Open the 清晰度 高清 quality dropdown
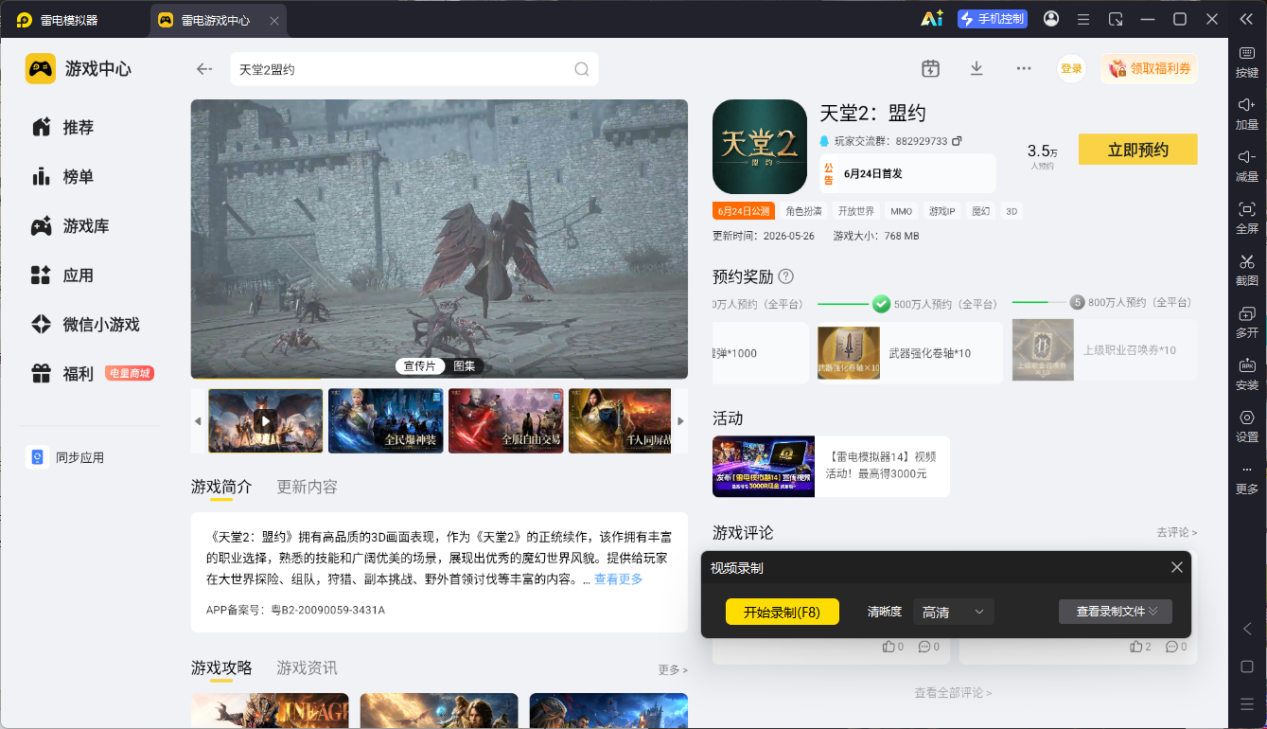The width and height of the screenshot is (1267, 729). tap(953, 612)
